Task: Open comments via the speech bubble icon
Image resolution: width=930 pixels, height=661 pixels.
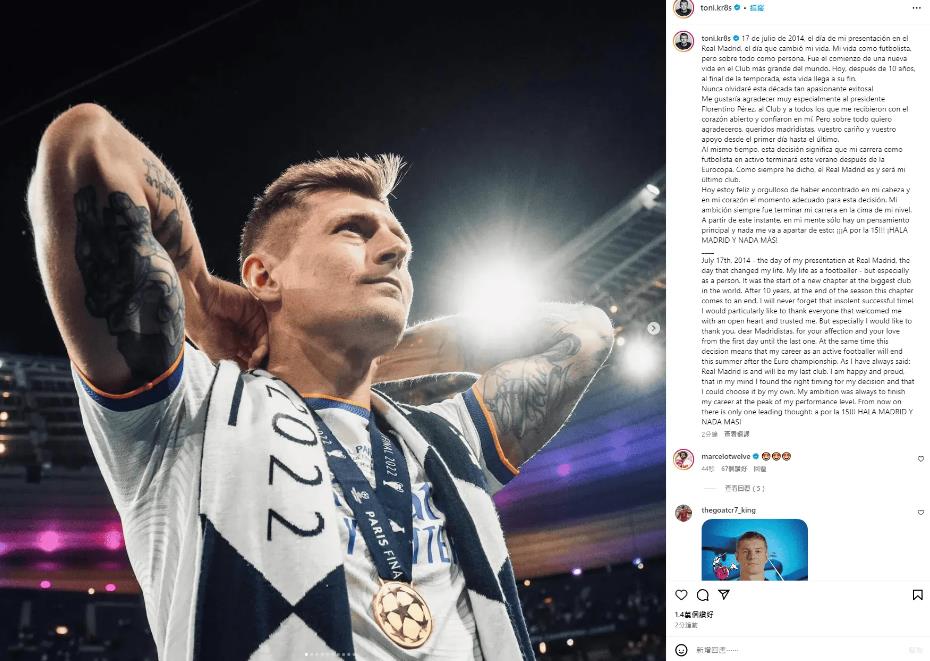Action: tap(703, 595)
